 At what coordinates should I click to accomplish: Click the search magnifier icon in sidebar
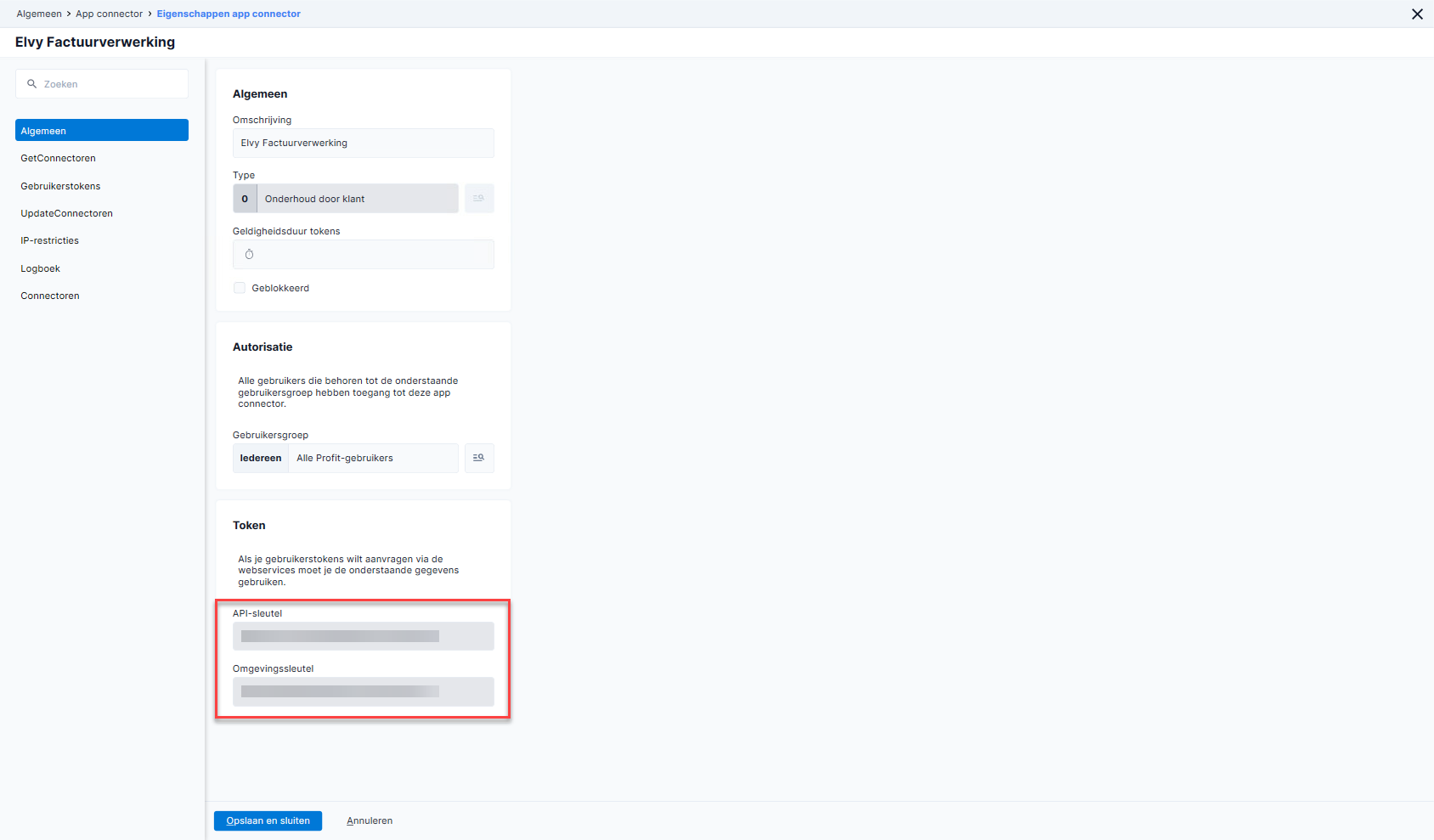coord(32,84)
